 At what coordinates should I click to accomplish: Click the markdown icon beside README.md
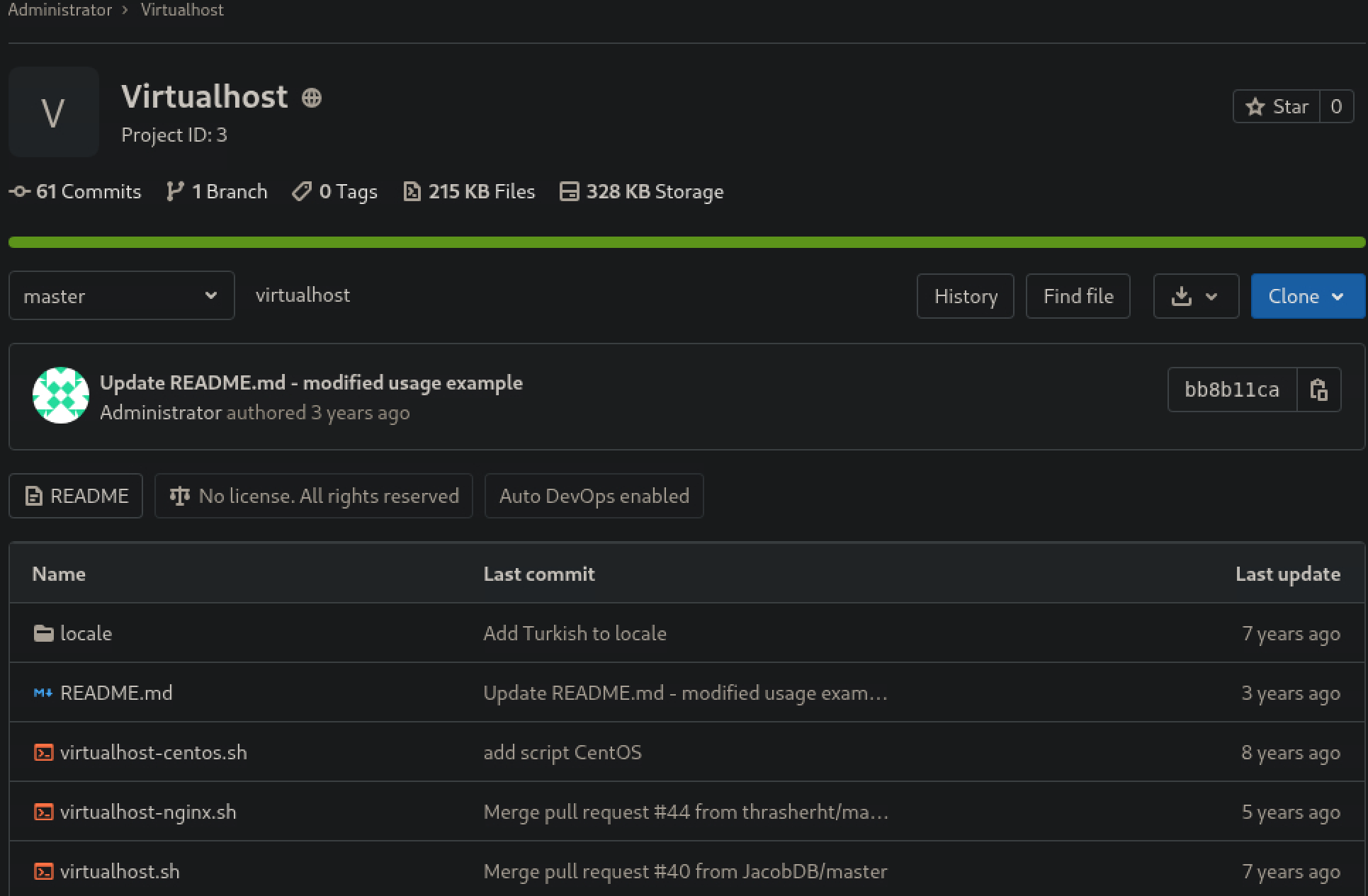(x=43, y=693)
